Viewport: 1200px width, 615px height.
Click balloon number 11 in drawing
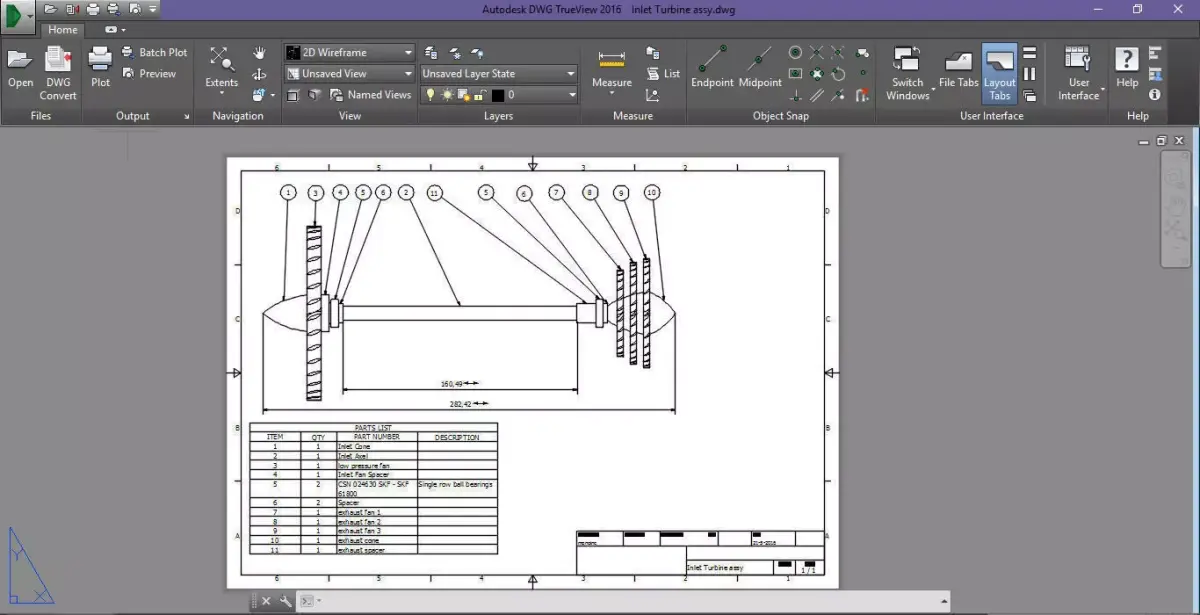point(433,192)
